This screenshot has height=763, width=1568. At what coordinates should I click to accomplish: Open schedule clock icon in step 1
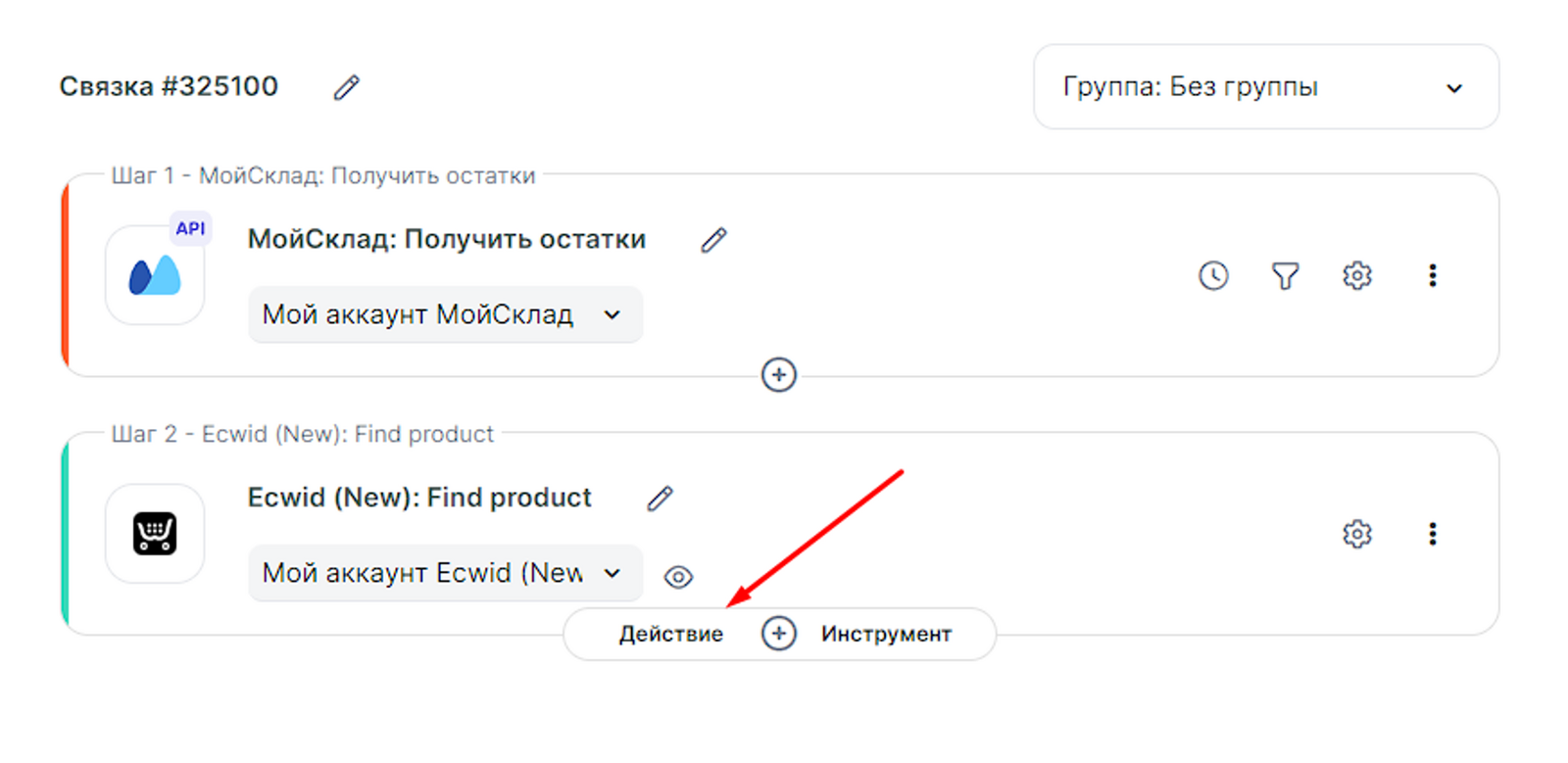click(x=1213, y=276)
